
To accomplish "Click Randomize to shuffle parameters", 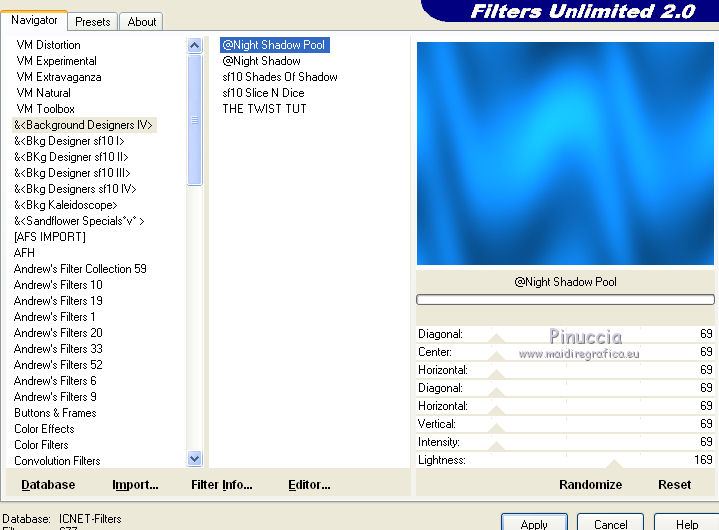I will (591, 485).
